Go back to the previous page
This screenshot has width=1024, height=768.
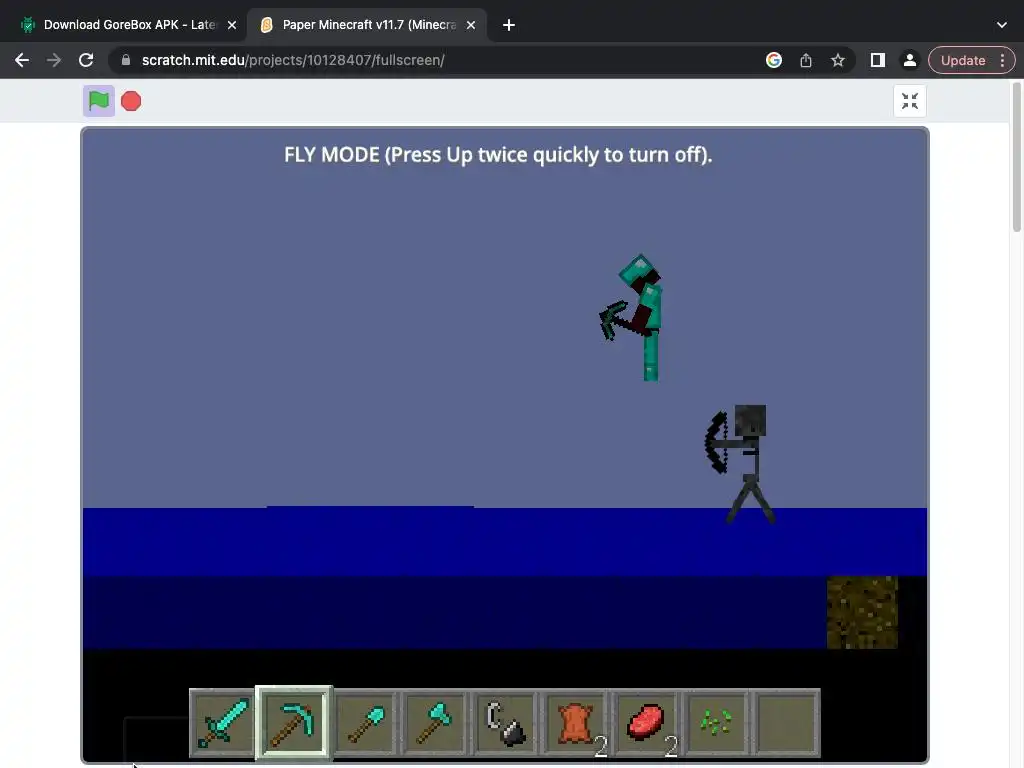(x=22, y=60)
